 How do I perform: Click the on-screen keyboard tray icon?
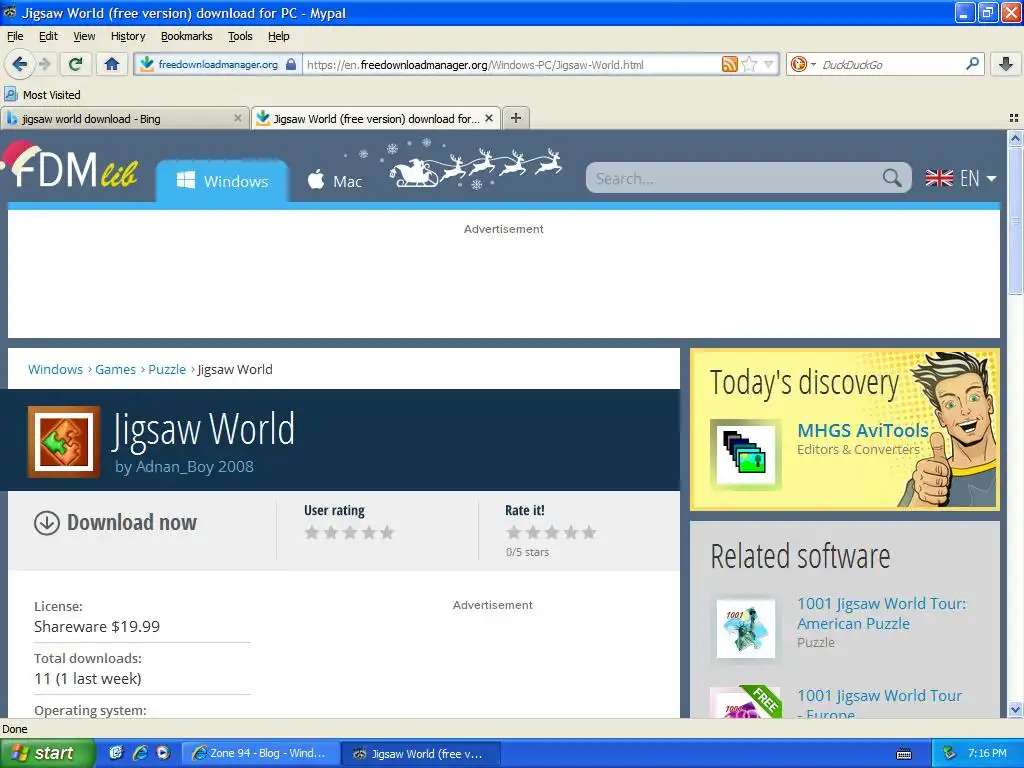click(904, 754)
